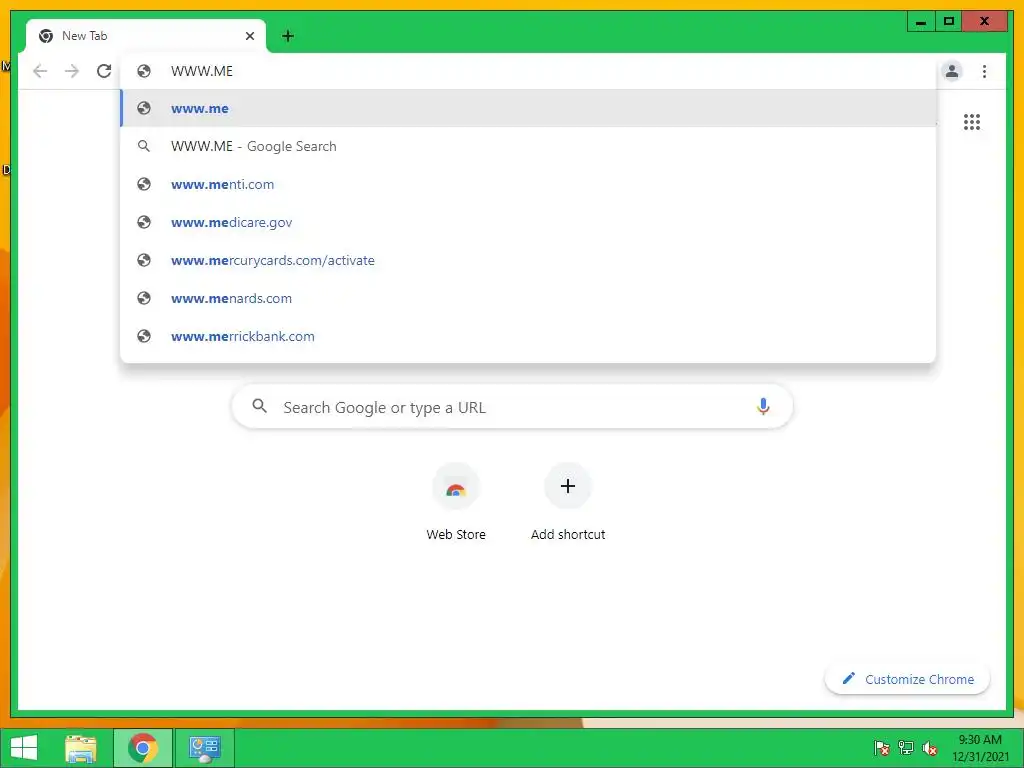1024x768 pixels.
Task: Open the Windows Start button
Action: (24, 748)
